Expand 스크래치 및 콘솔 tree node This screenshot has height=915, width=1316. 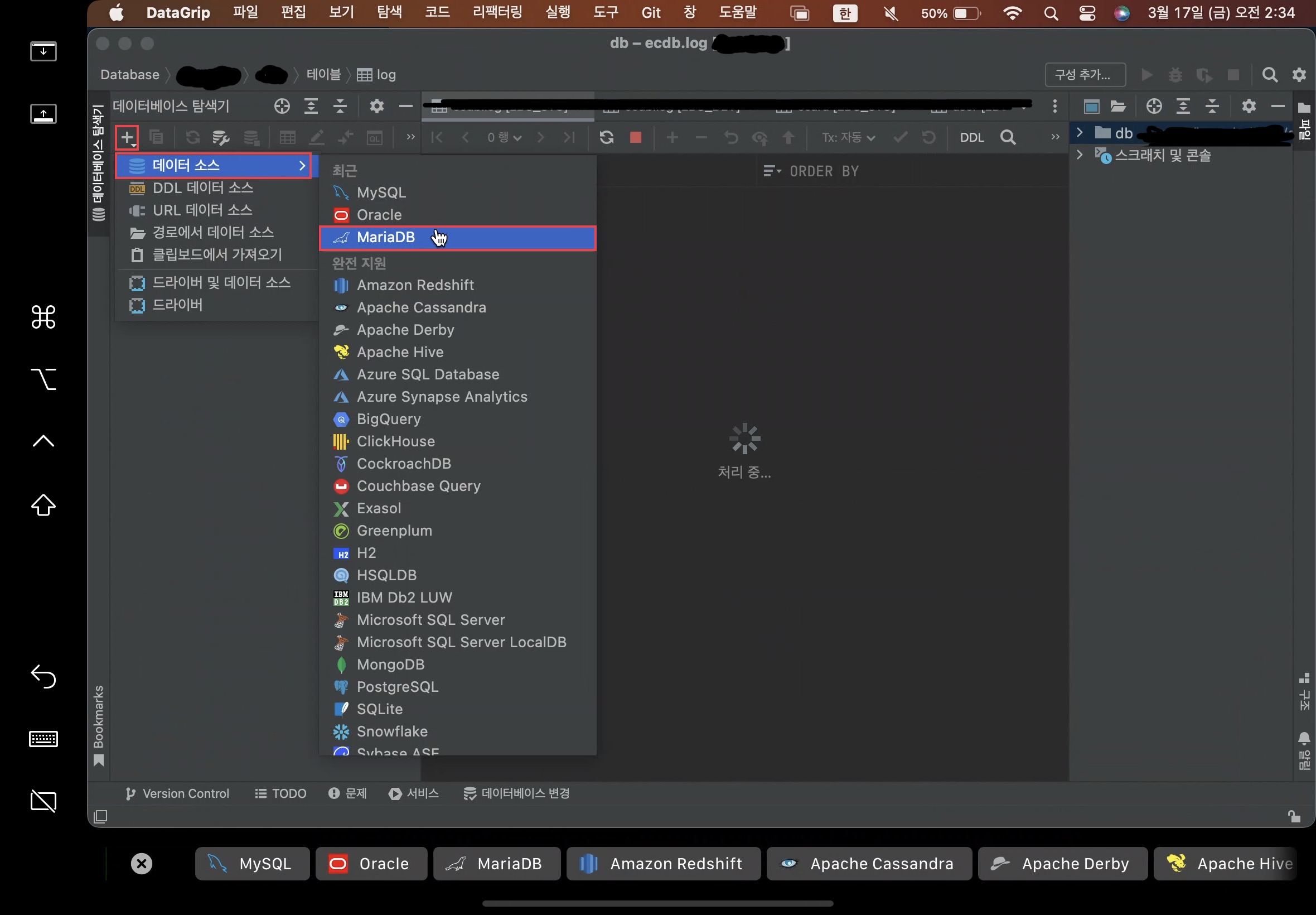tap(1080, 155)
